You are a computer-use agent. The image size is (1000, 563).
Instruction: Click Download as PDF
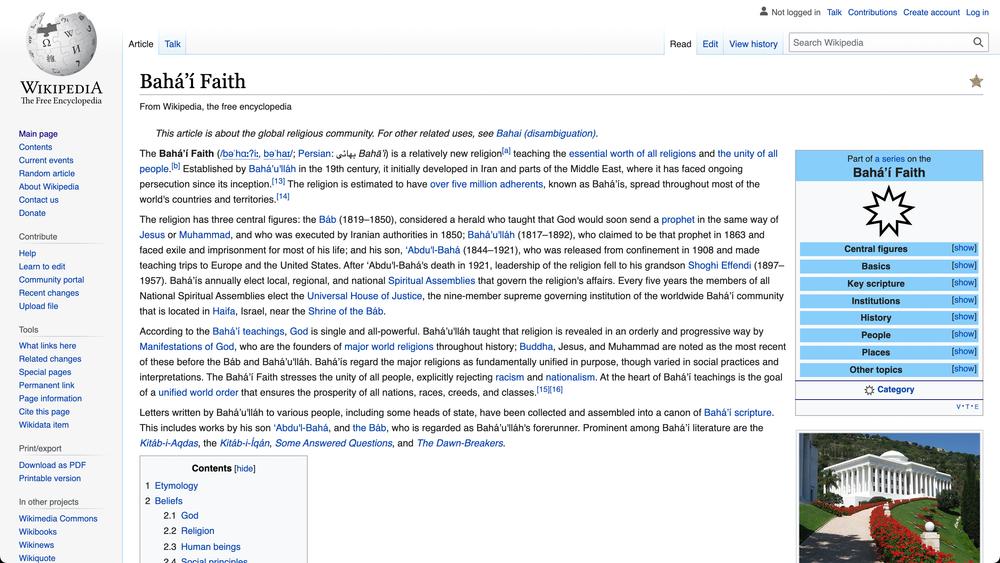point(52,465)
